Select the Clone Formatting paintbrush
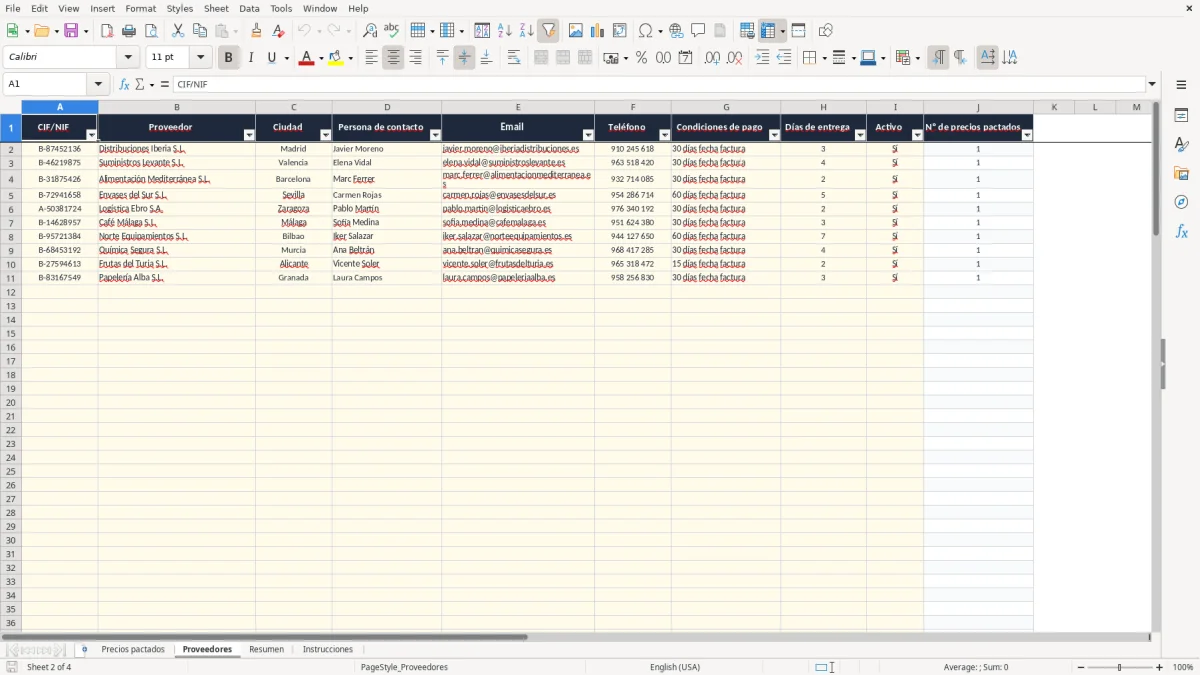The width and height of the screenshot is (1200, 675). (x=256, y=31)
